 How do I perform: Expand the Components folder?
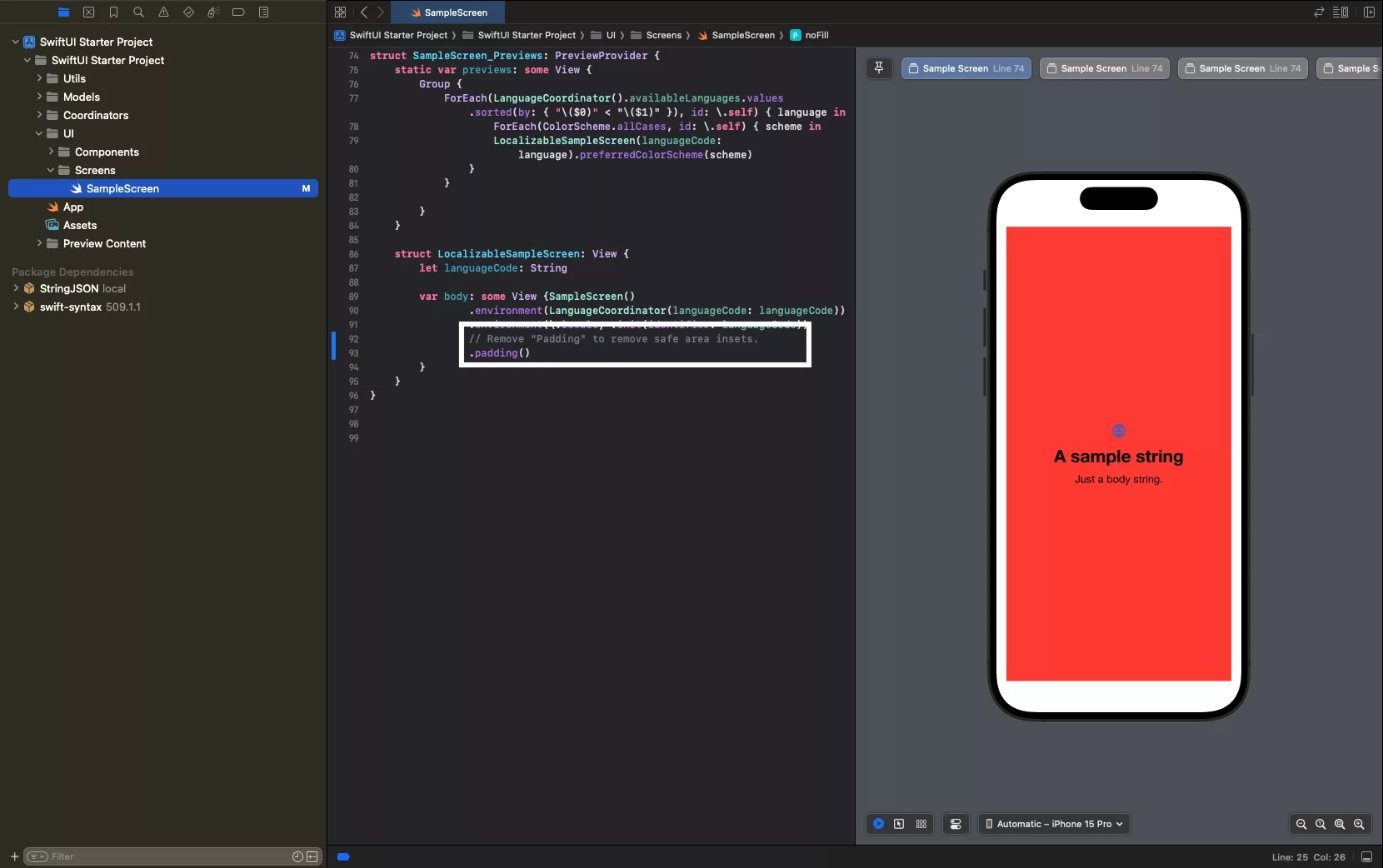coord(50,152)
